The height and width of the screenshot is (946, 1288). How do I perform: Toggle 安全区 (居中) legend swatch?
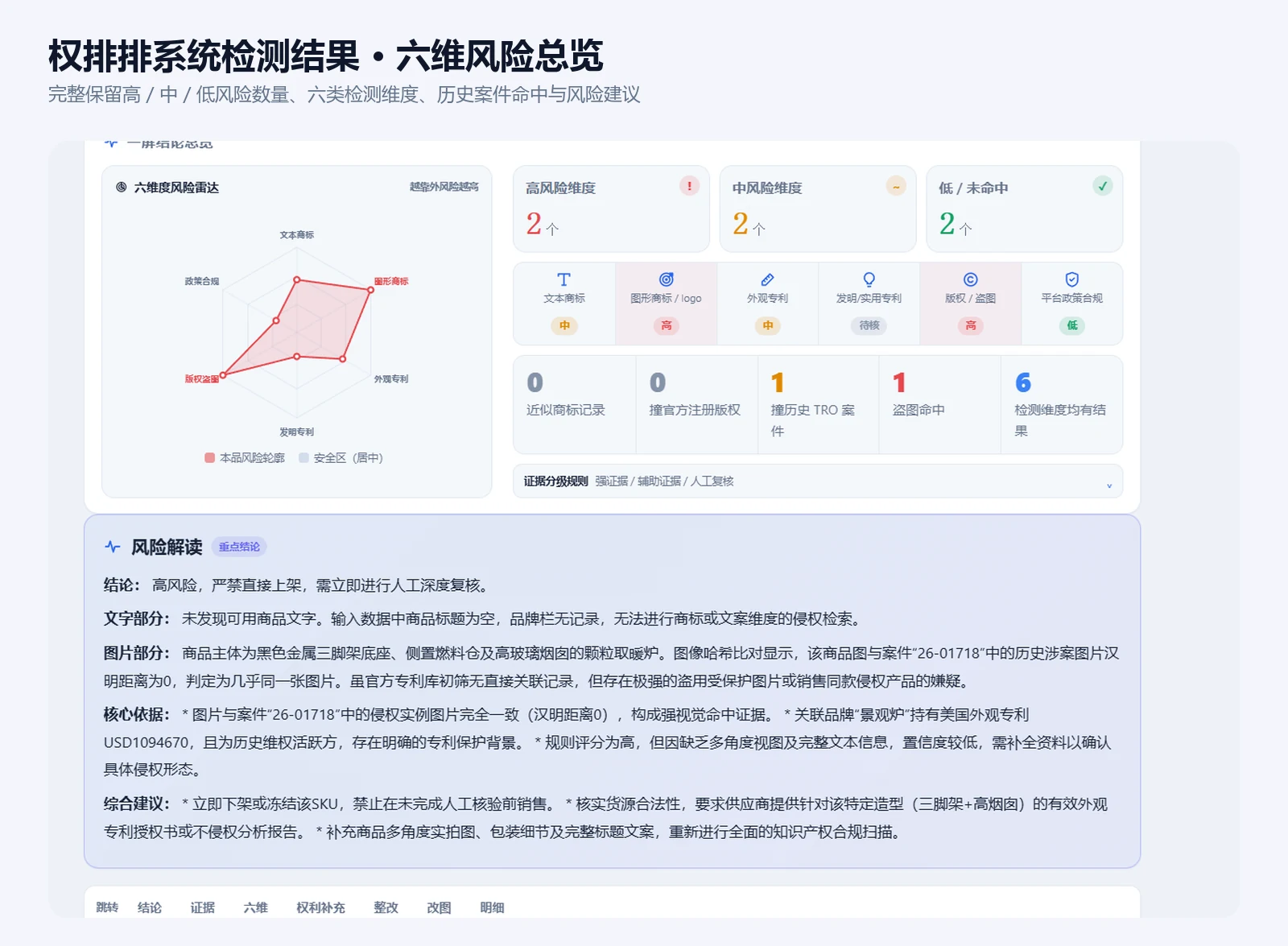coord(303,457)
